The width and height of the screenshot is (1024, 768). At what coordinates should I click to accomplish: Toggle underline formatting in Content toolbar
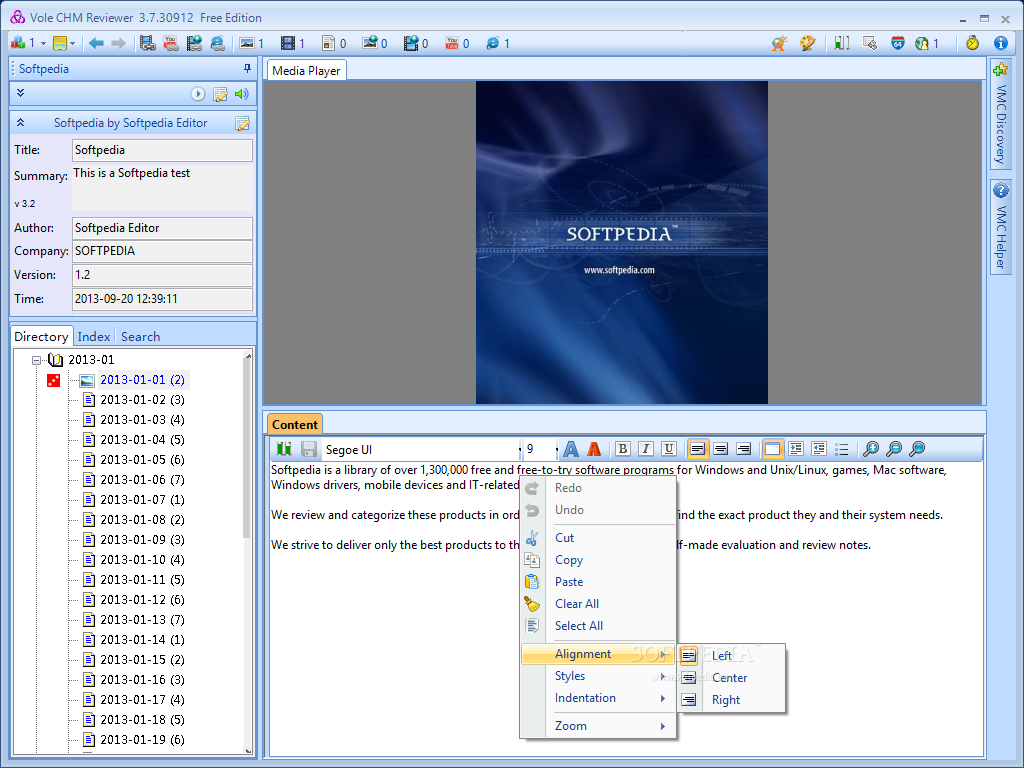[668, 449]
